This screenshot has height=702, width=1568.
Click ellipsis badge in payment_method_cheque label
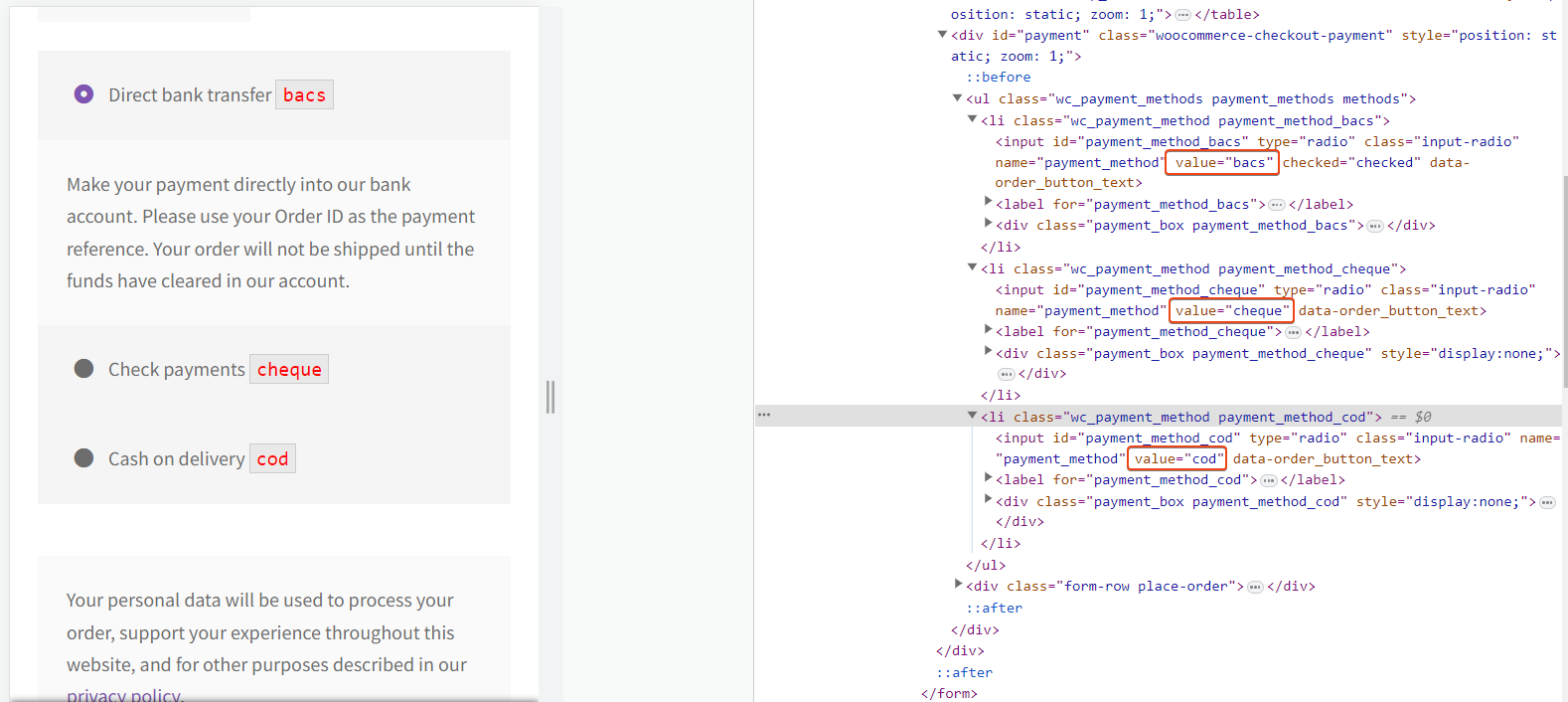coord(1293,332)
